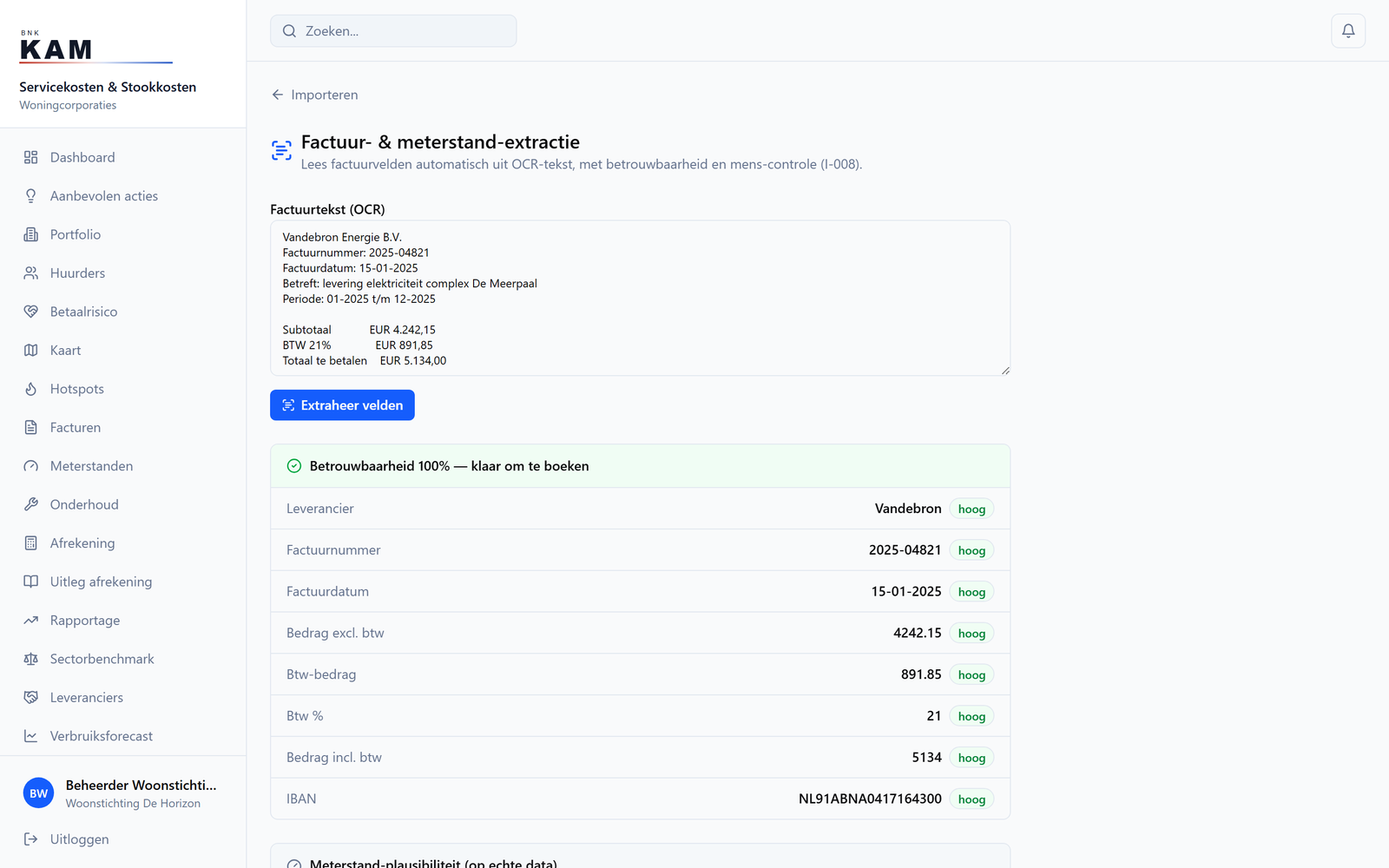The height and width of the screenshot is (868, 1389).
Task: Click the back arrow beside Importeren
Action: [x=278, y=95]
